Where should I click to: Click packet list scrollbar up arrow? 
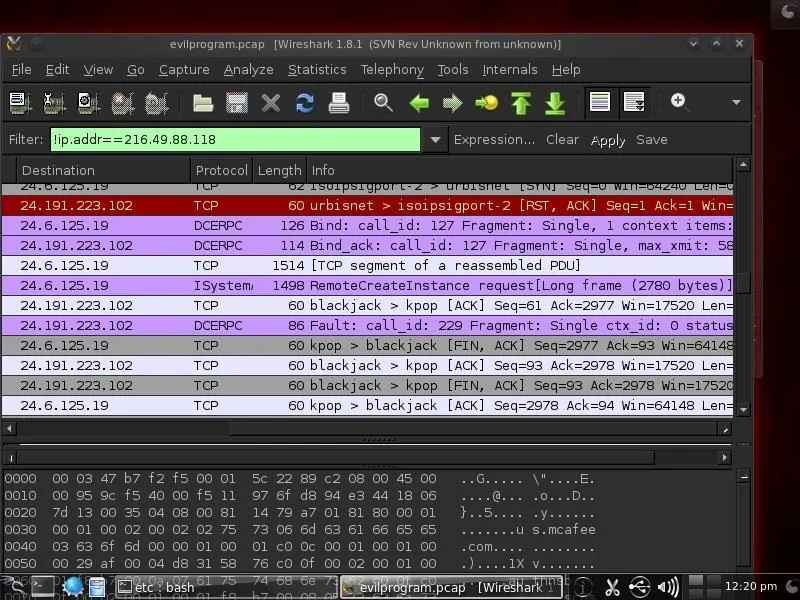(x=743, y=165)
